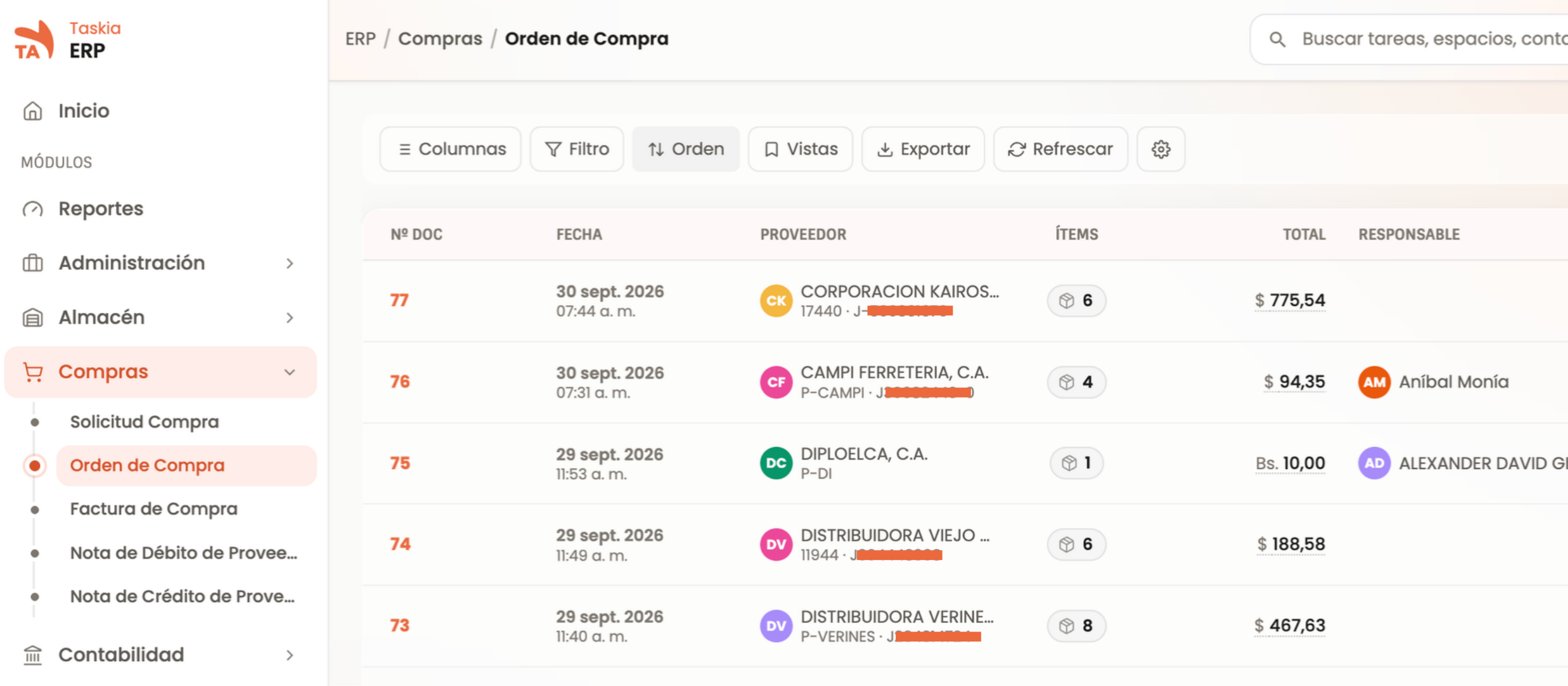Open purchase order number 76
The height and width of the screenshot is (686, 1568).
(400, 382)
